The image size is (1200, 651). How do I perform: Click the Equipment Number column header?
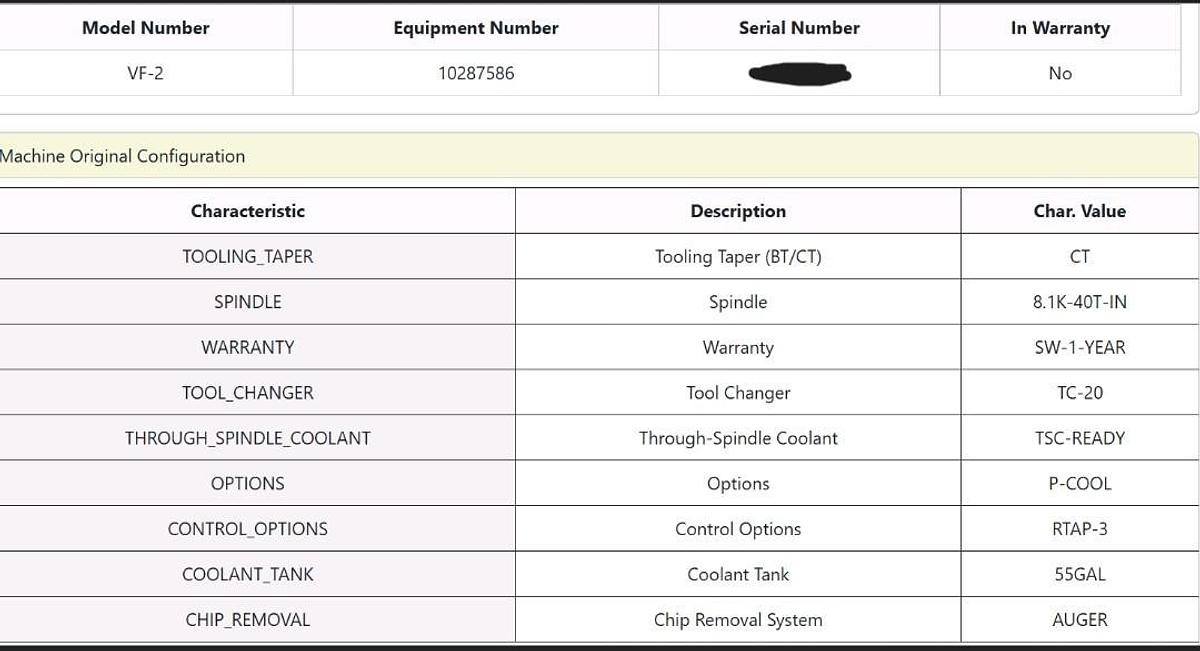point(476,28)
